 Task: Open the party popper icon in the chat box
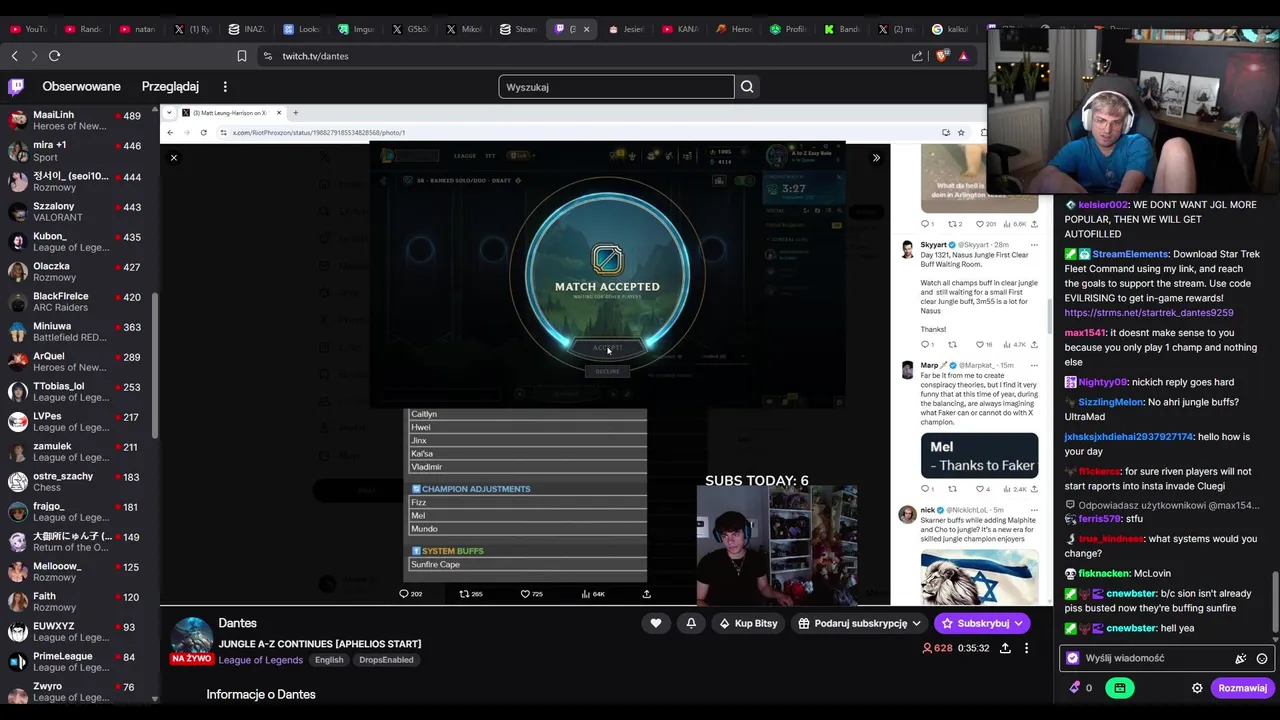pos(1241,658)
